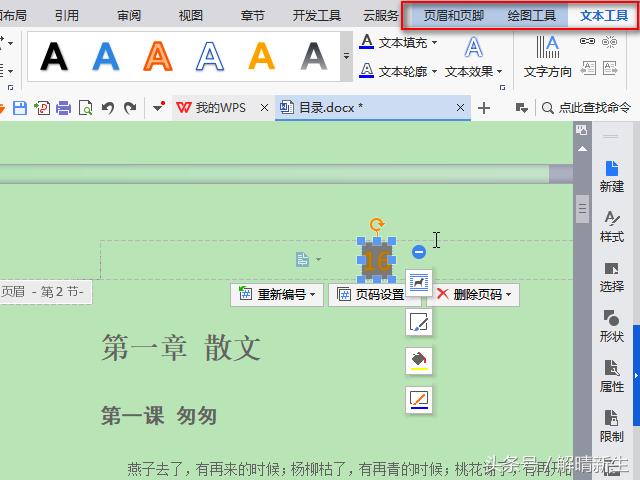Apply the black text preset style
This screenshot has width=640, height=480.
[54, 57]
